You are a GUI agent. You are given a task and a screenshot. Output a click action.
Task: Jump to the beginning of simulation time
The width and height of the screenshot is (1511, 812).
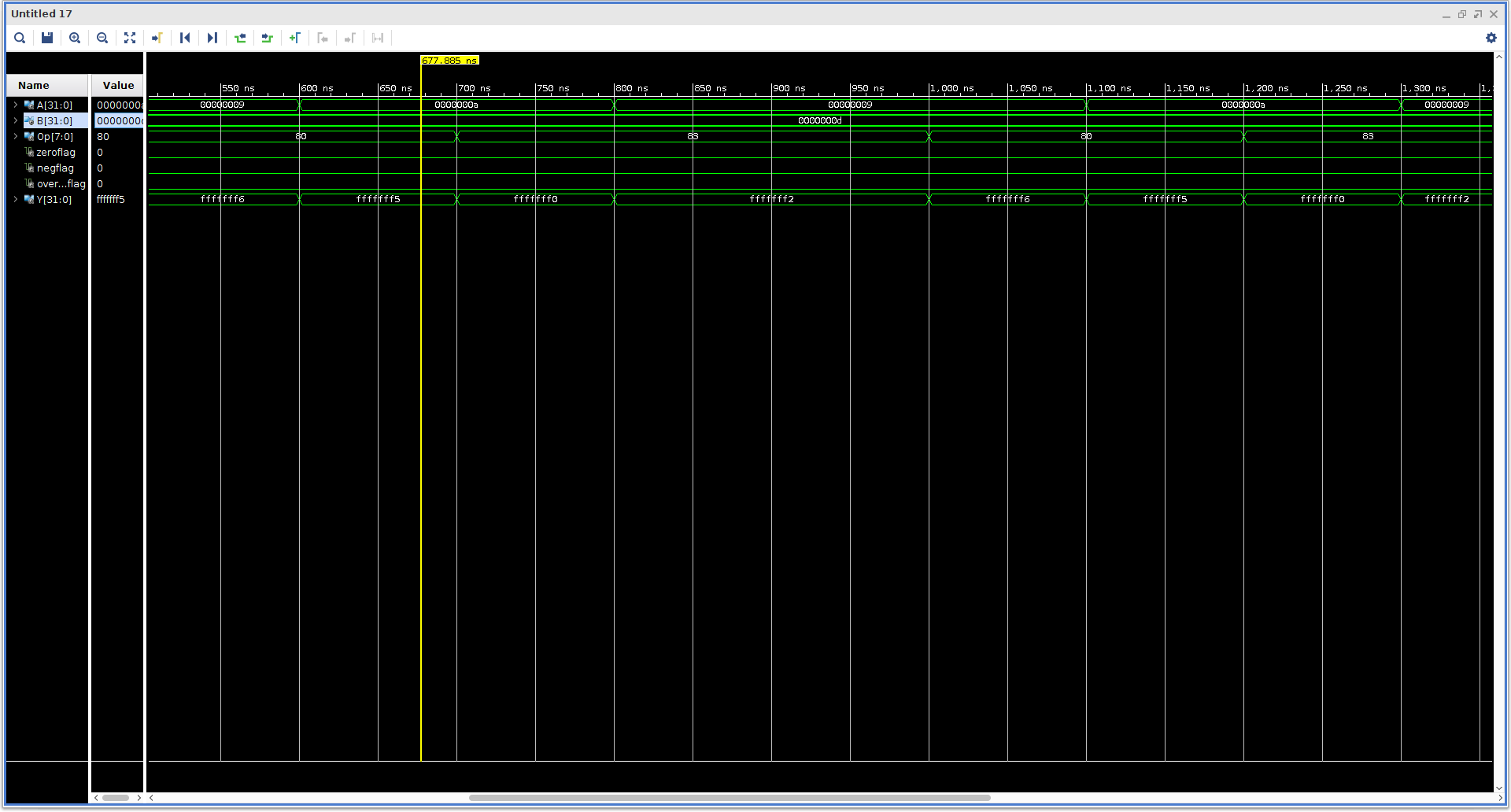pos(185,38)
